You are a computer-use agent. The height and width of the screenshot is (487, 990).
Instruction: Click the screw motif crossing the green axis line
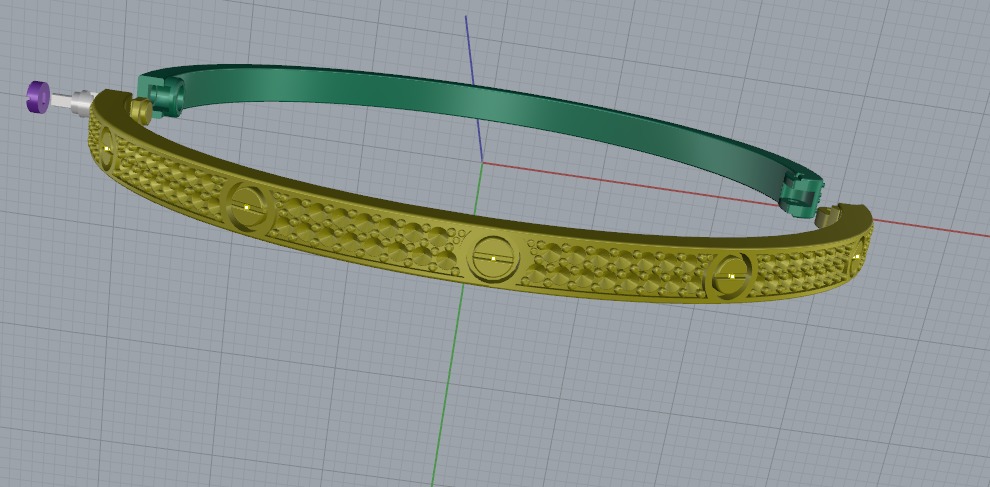pos(492,258)
